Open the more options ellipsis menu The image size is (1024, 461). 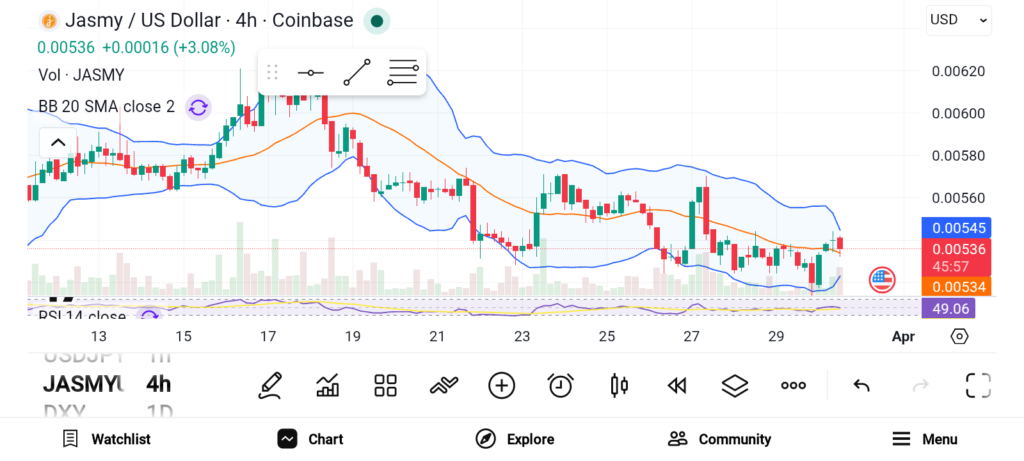coord(793,385)
